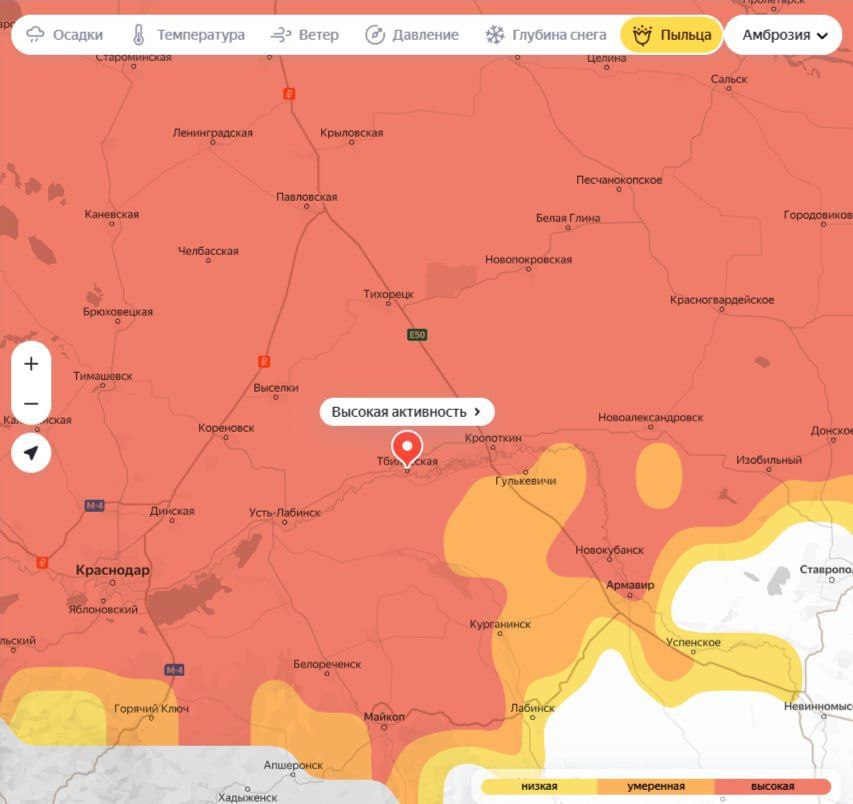Screen dimensions: 853x804
Task: Switch to the Ветер layer tab
Action: (x=318, y=35)
